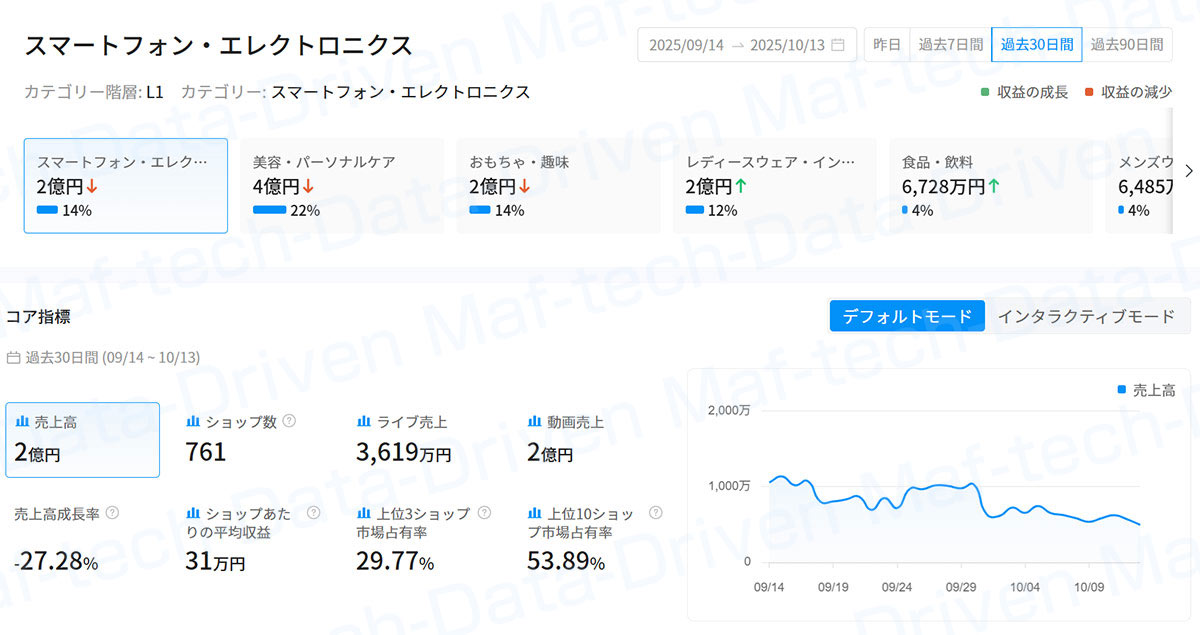Click the 昨日 time range button

click(887, 45)
